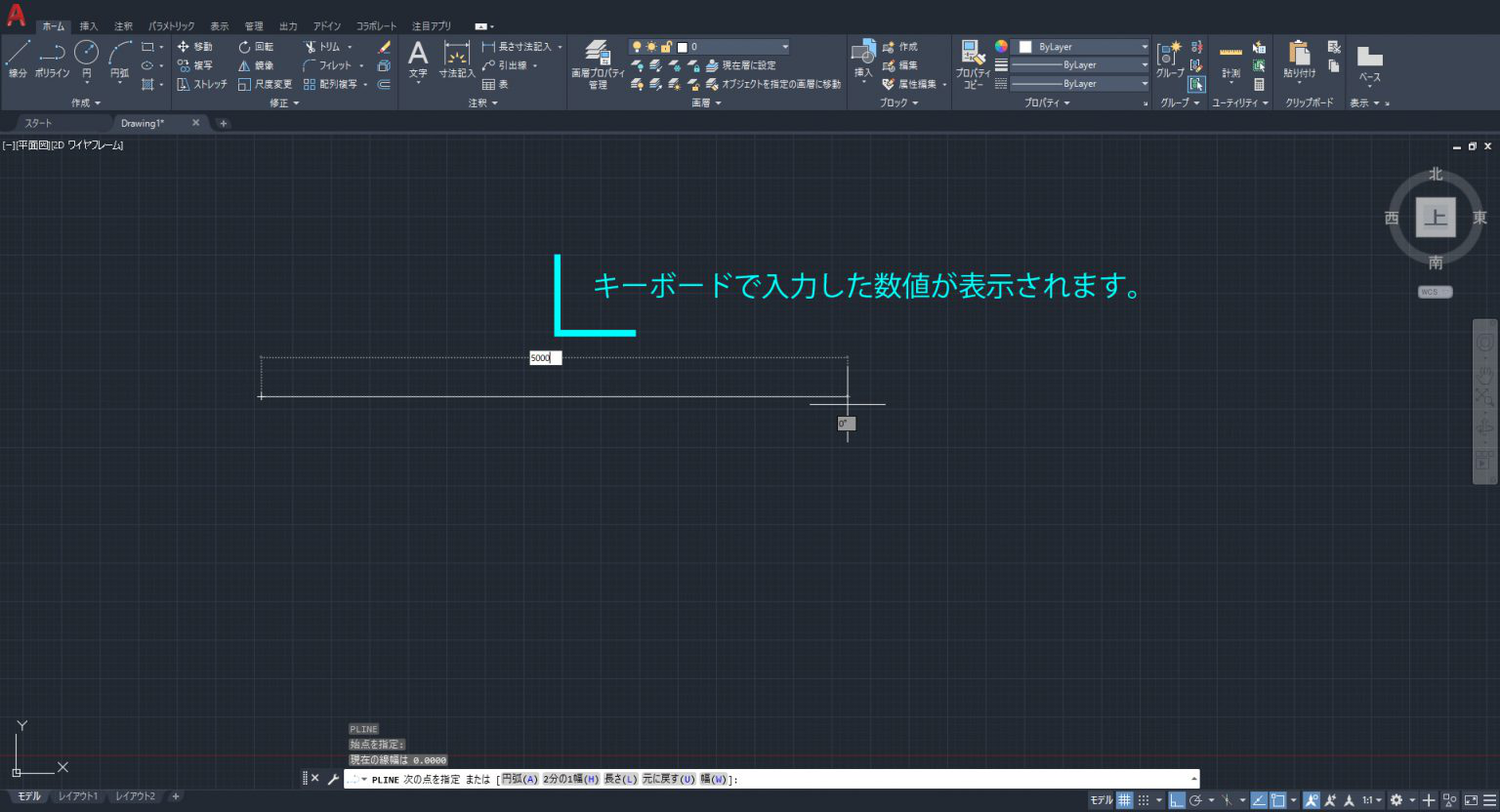Open 画層プロパティ管理 layer manager

pos(598,64)
